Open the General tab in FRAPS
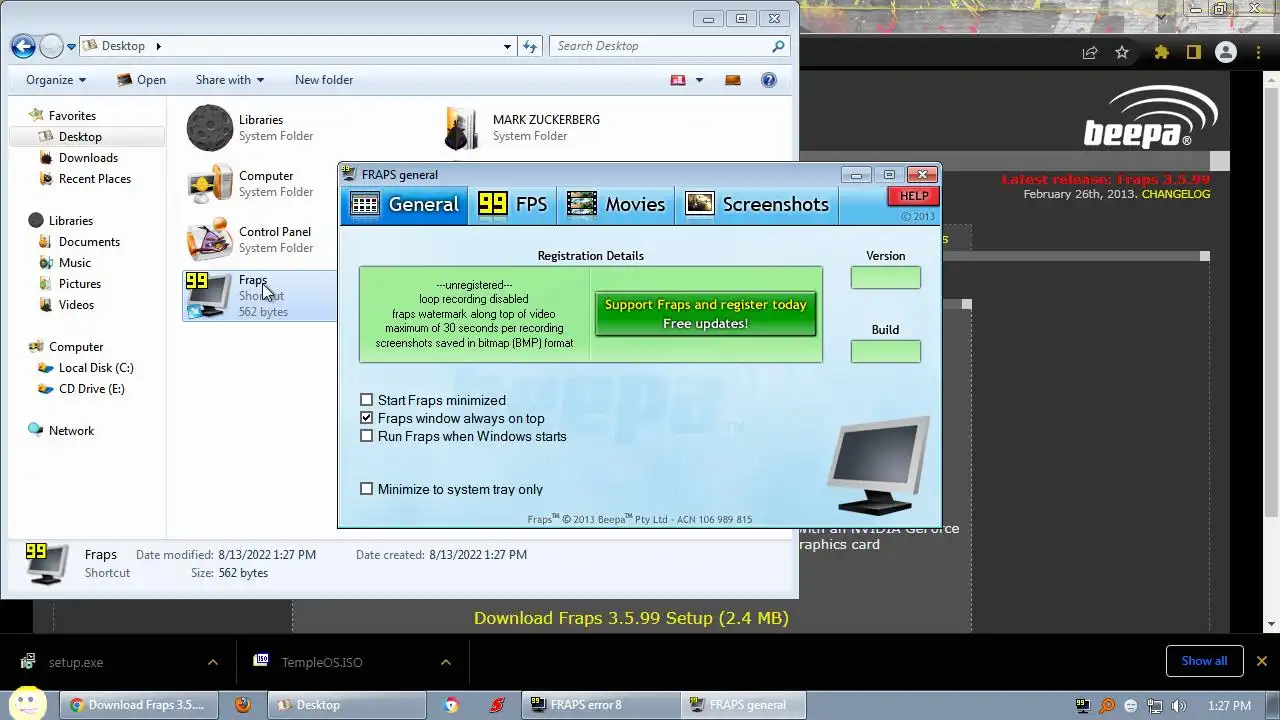This screenshot has height=720, width=1280. coord(404,204)
